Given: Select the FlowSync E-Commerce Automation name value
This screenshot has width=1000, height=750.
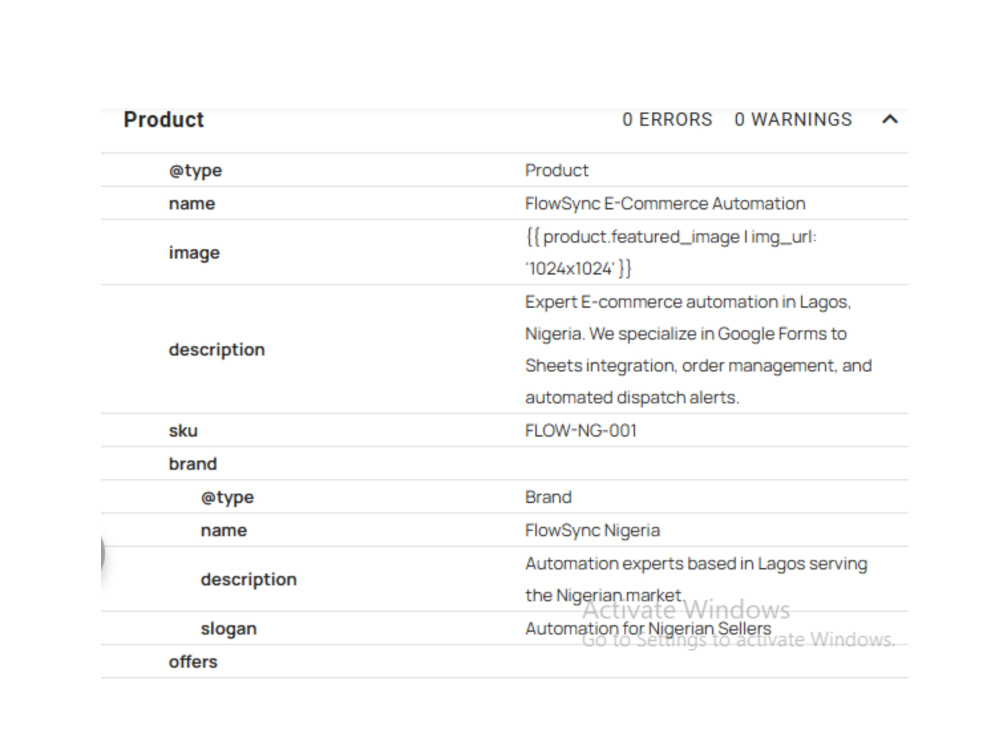Looking at the screenshot, I should coord(665,203).
